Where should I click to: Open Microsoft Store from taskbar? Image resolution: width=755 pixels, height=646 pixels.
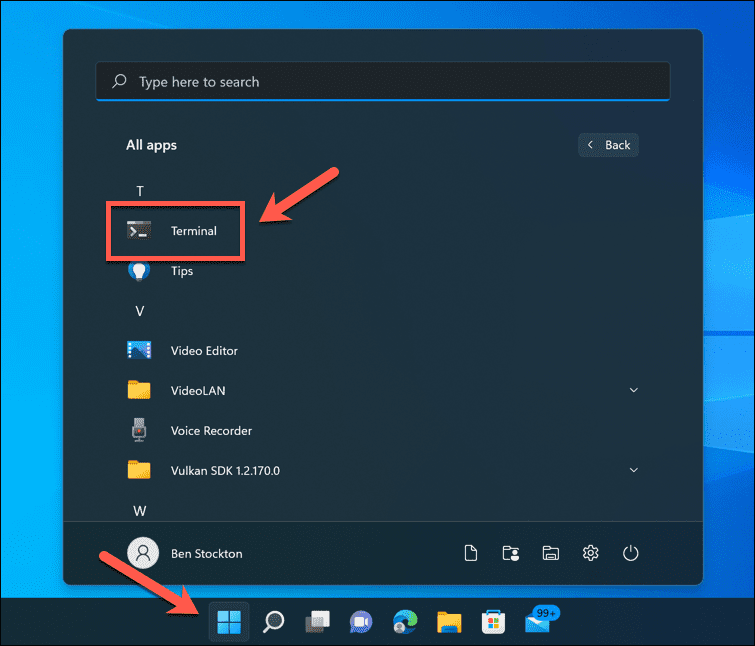[494, 621]
